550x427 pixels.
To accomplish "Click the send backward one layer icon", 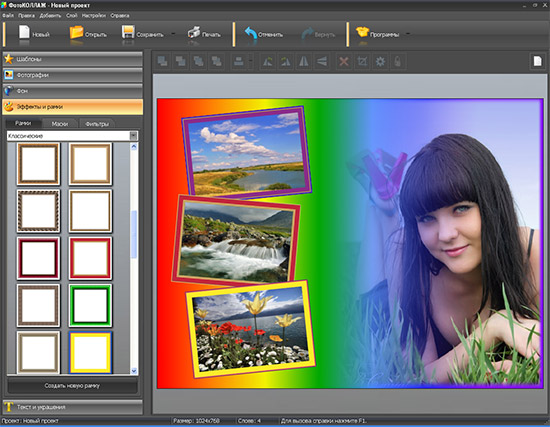I will click(x=199, y=61).
